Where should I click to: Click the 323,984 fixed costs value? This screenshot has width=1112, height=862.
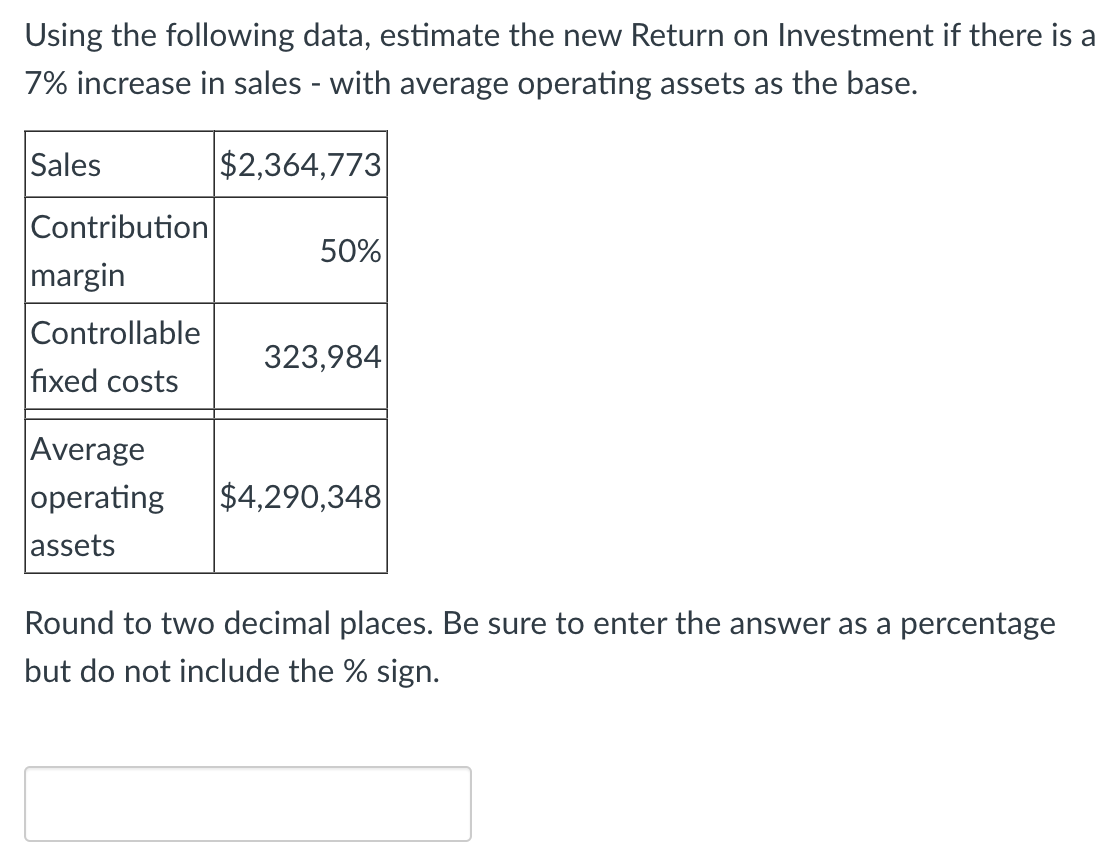pos(322,356)
